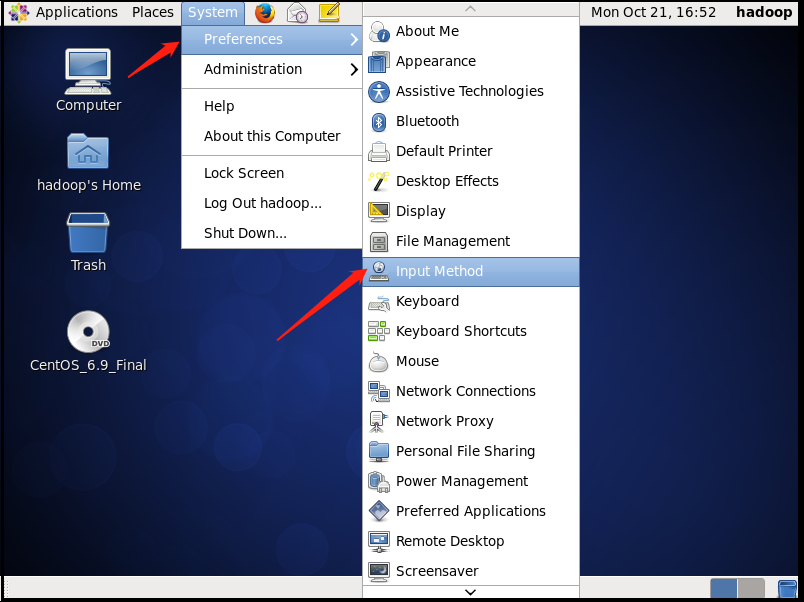Click File Management cabinet icon

(x=379, y=242)
